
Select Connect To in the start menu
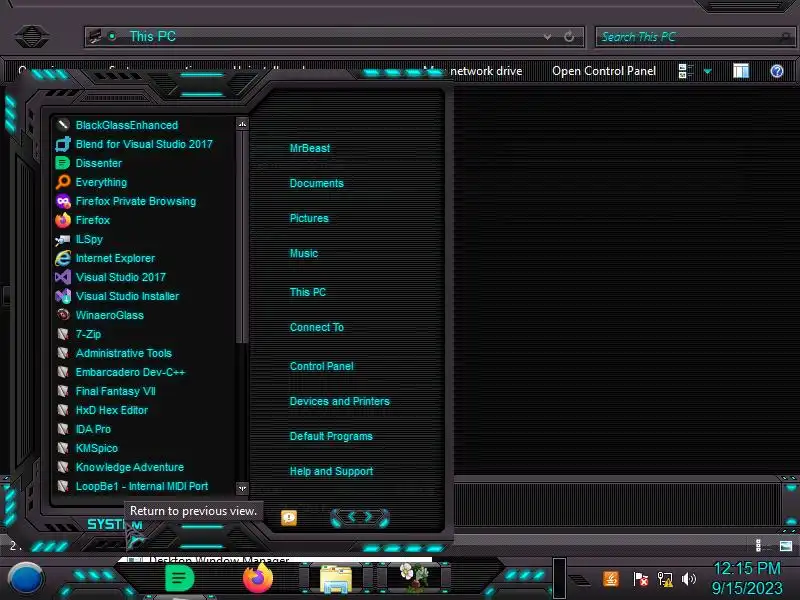point(316,328)
